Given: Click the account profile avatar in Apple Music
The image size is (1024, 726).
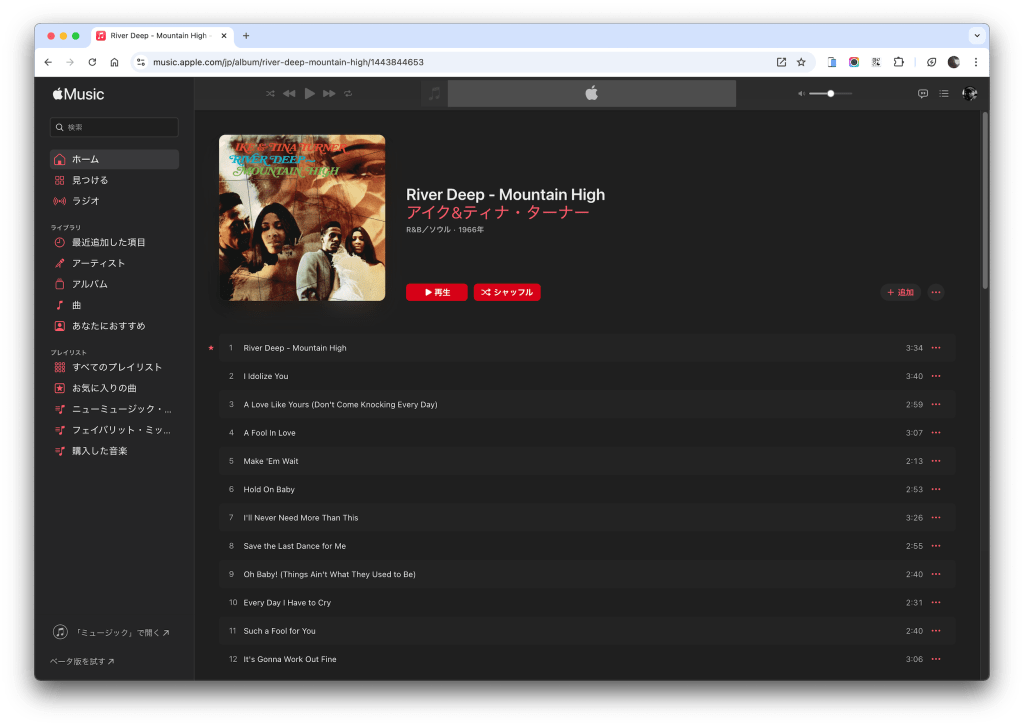Looking at the screenshot, I should click(969, 93).
